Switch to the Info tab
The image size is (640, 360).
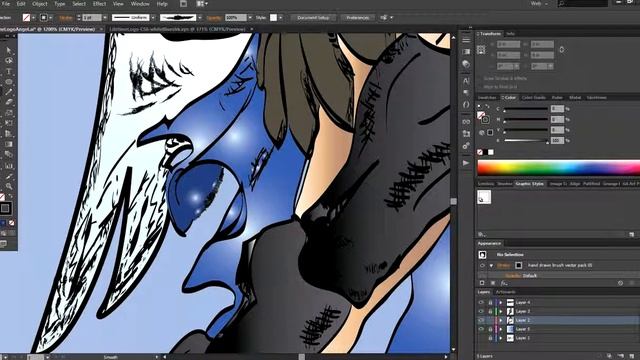[510, 33]
